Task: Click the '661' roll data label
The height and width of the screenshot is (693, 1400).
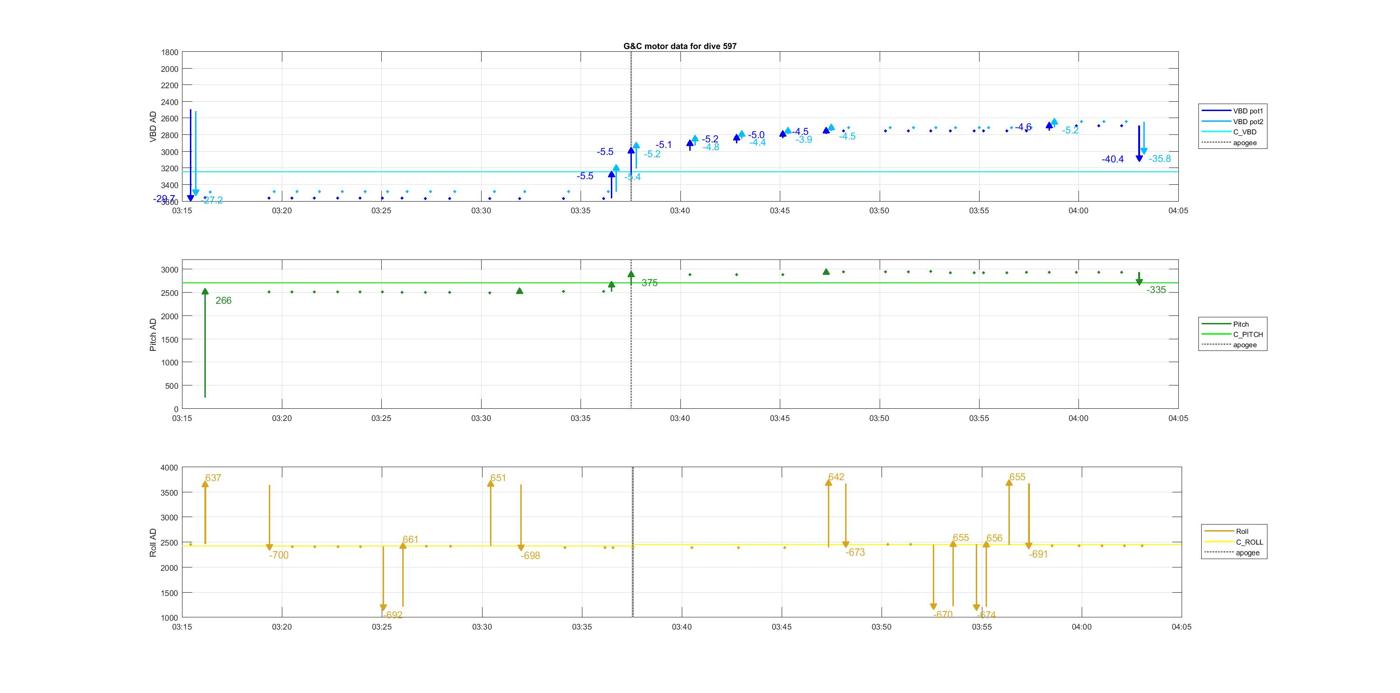Action: coord(410,540)
